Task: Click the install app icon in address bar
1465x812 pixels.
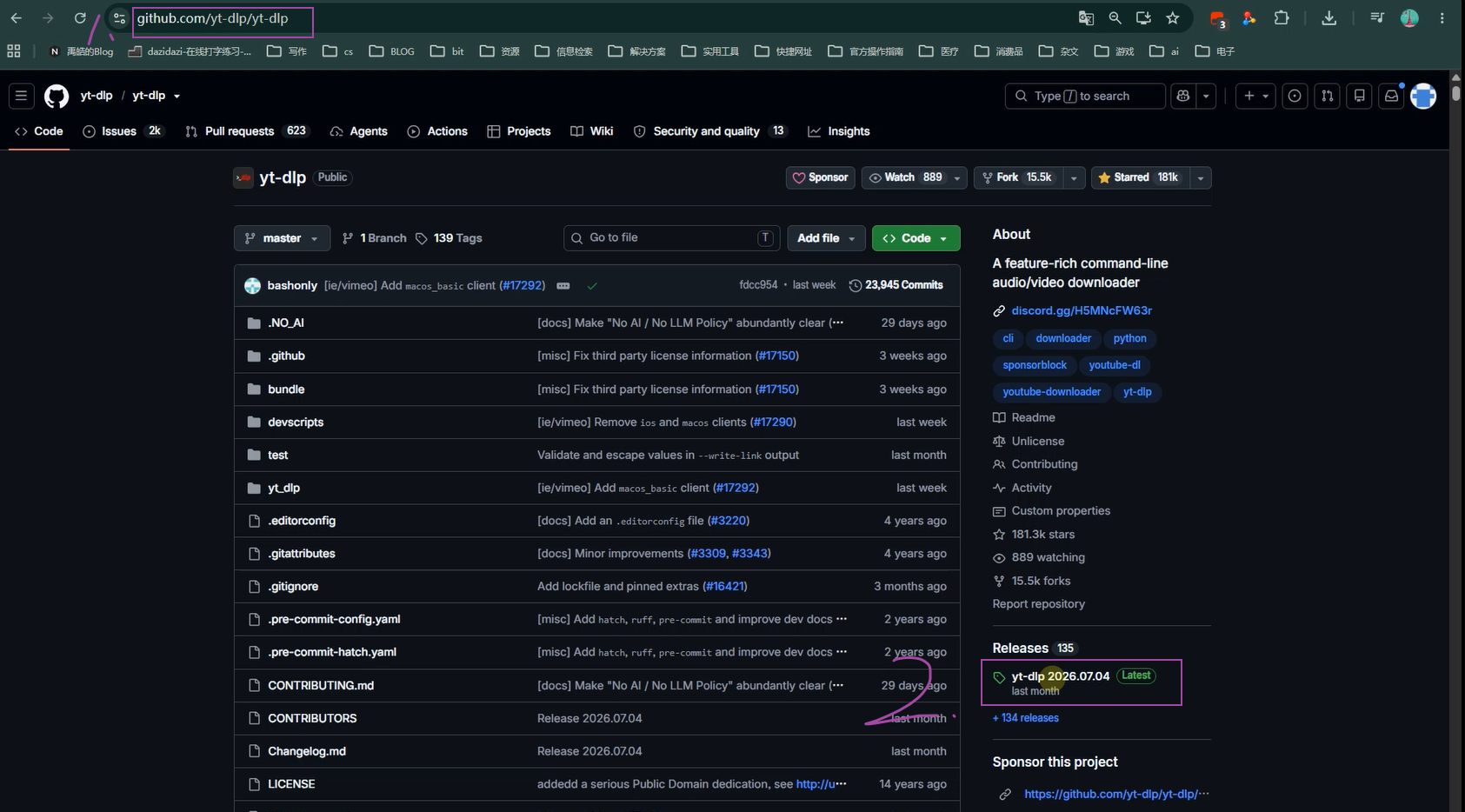Action: pyautogui.click(x=1143, y=18)
